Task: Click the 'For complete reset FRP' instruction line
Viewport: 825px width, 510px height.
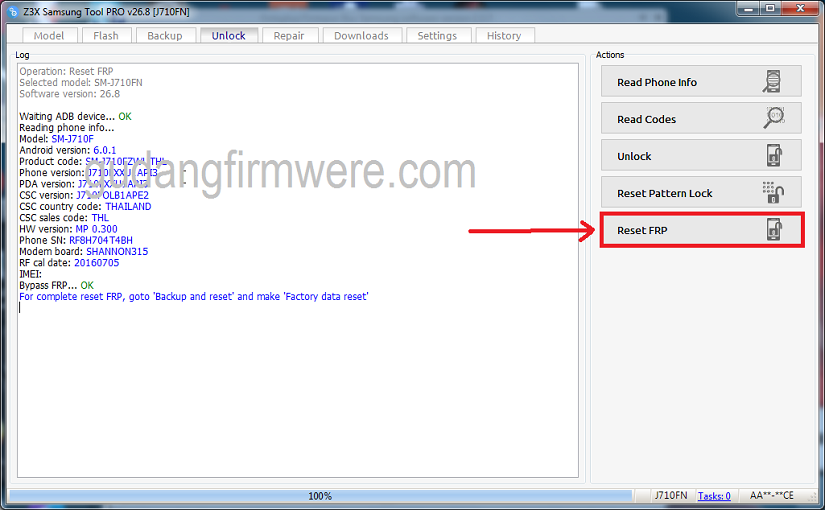Action: [194, 296]
